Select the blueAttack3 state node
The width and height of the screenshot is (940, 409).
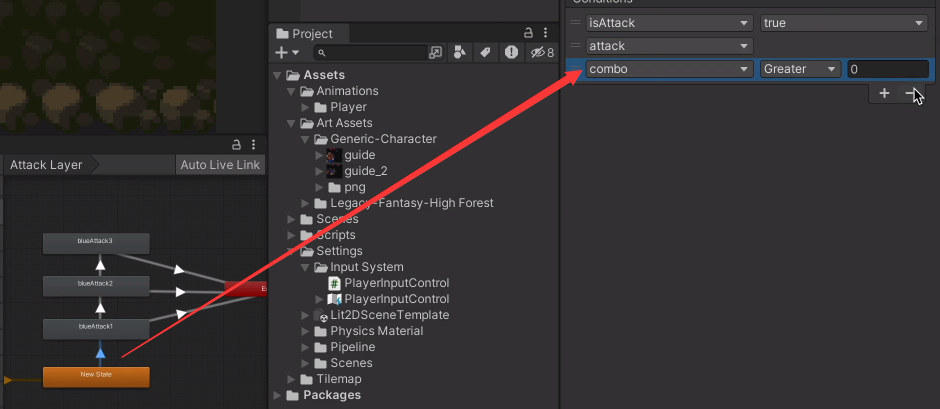pos(96,243)
